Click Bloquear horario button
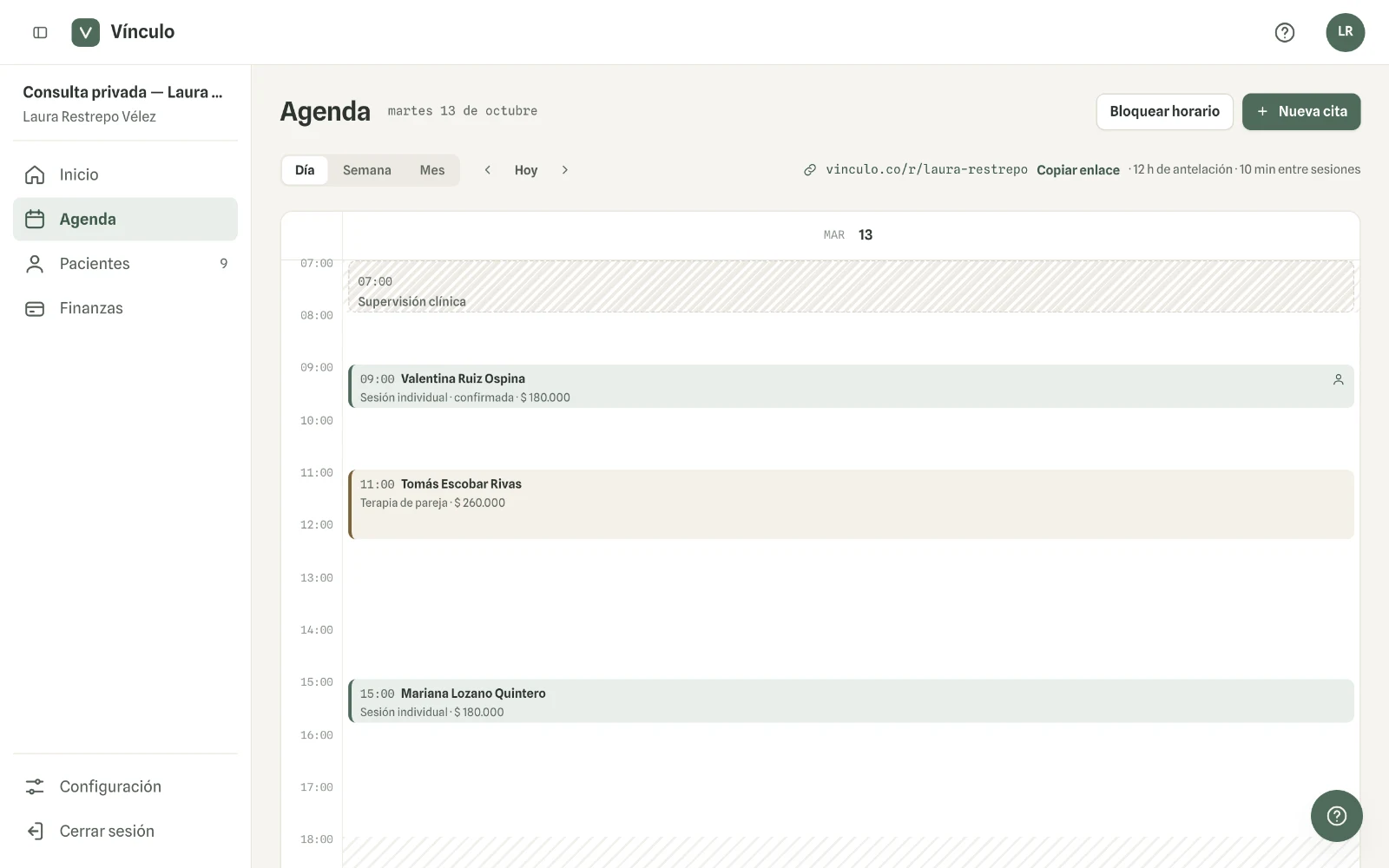 point(1164,112)
